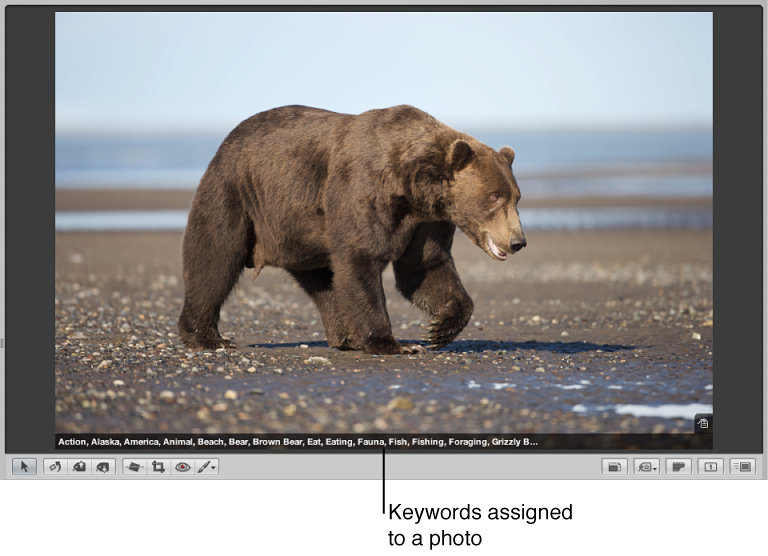
Task: Toggle the Red Eye correction tool
Action: point(182,467)
